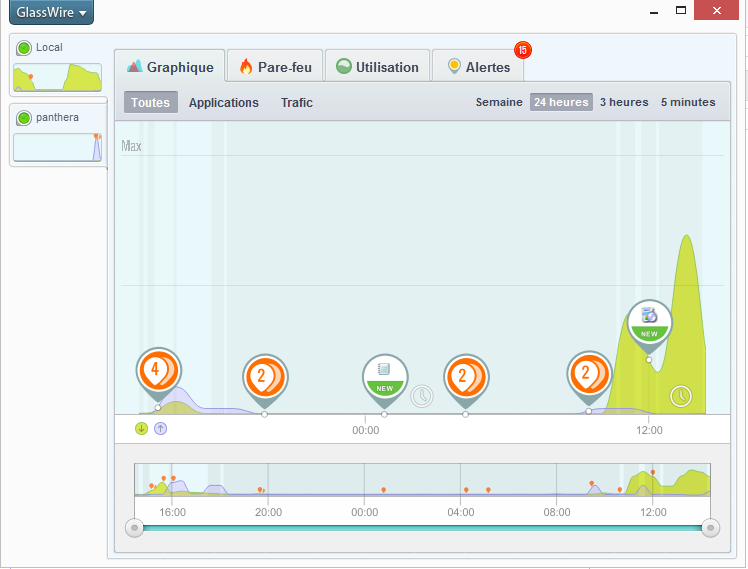The height and width of the screenshot is (569, 748).
Task: Open the alert marker 2 before midnight
Action: tap(265, 378)
